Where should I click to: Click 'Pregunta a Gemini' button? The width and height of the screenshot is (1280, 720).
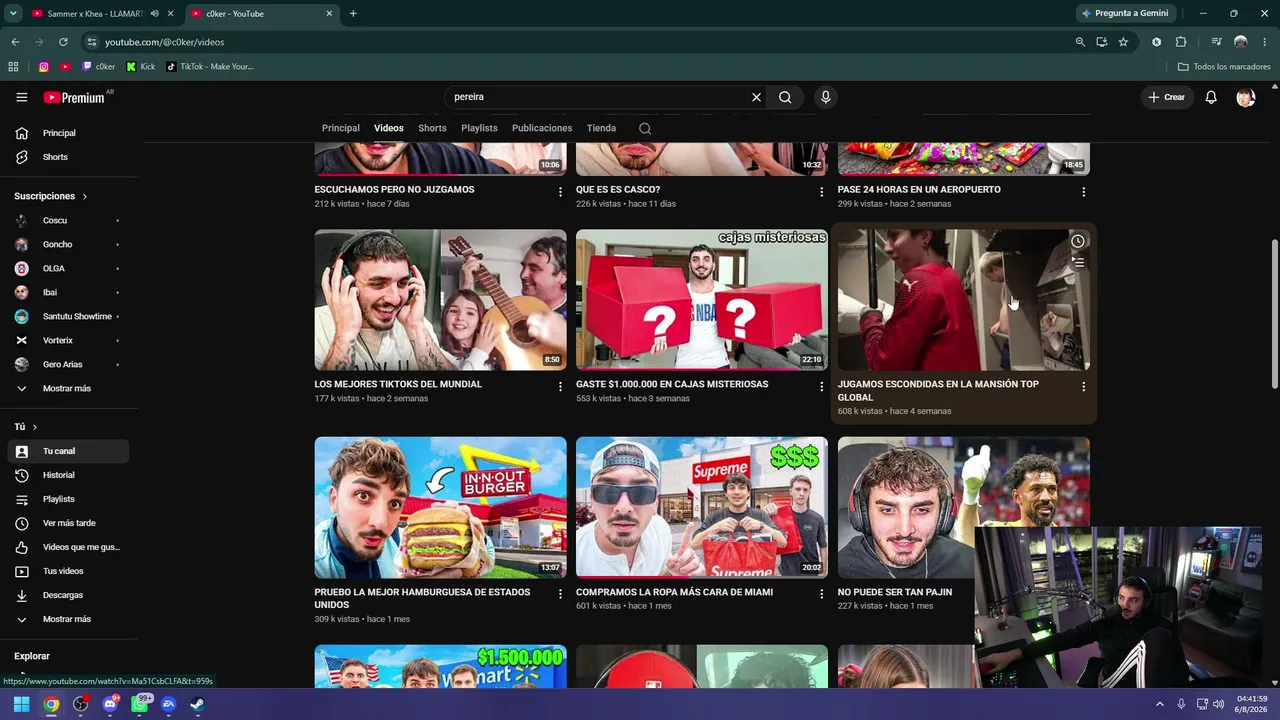(1125, 13)
